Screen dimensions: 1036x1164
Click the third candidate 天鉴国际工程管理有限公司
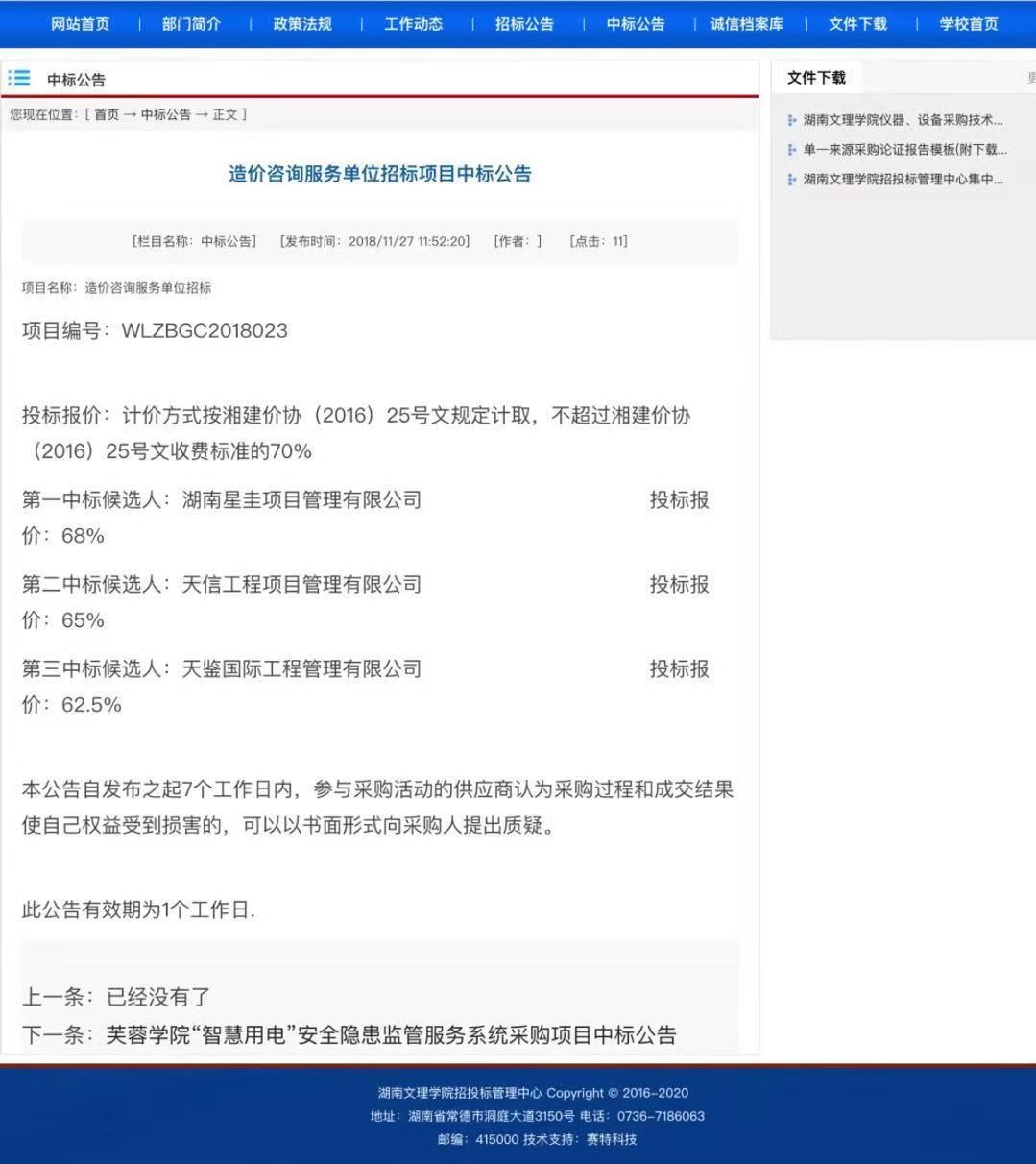(302, 668)
